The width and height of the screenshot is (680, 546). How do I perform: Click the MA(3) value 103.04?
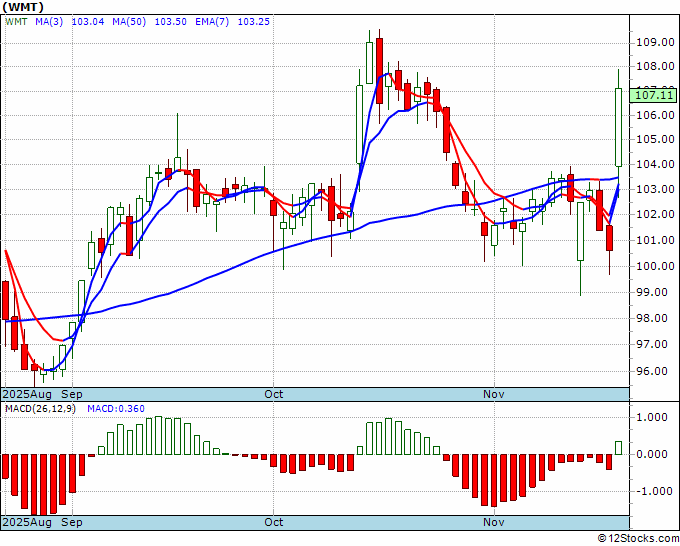(x=88, y=22)
